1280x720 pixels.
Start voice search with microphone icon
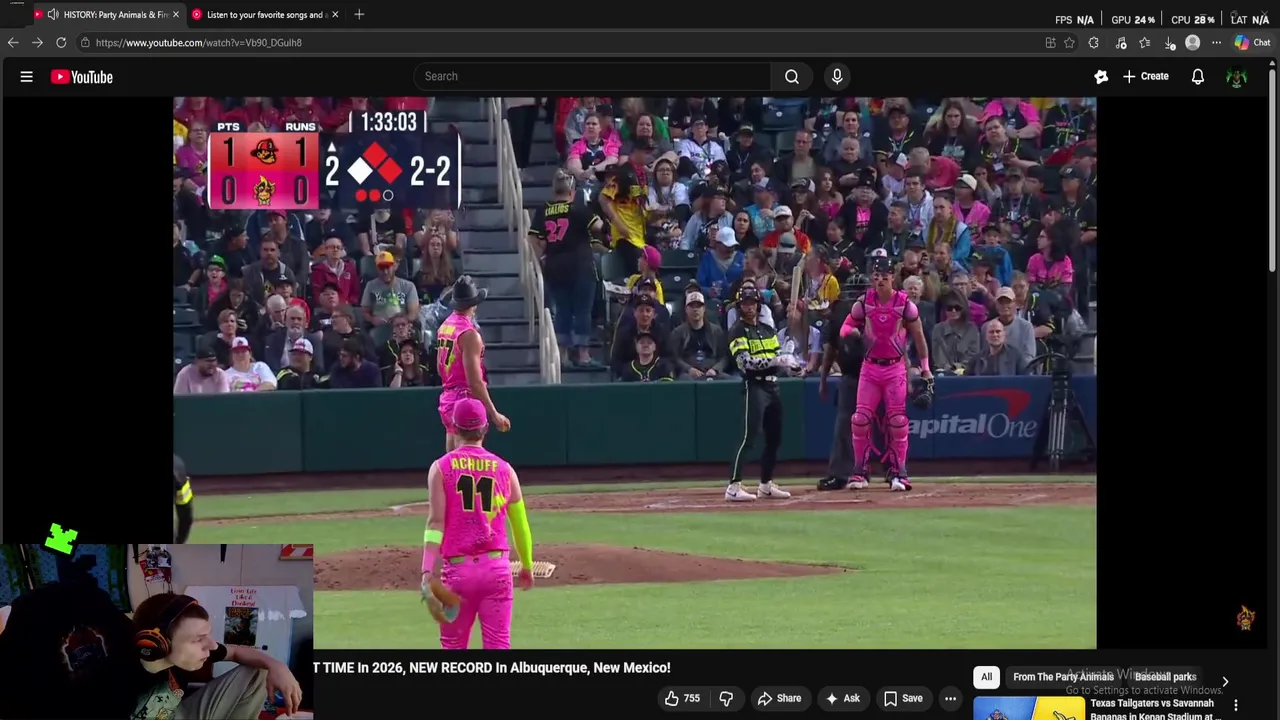(x=837, y=76)
